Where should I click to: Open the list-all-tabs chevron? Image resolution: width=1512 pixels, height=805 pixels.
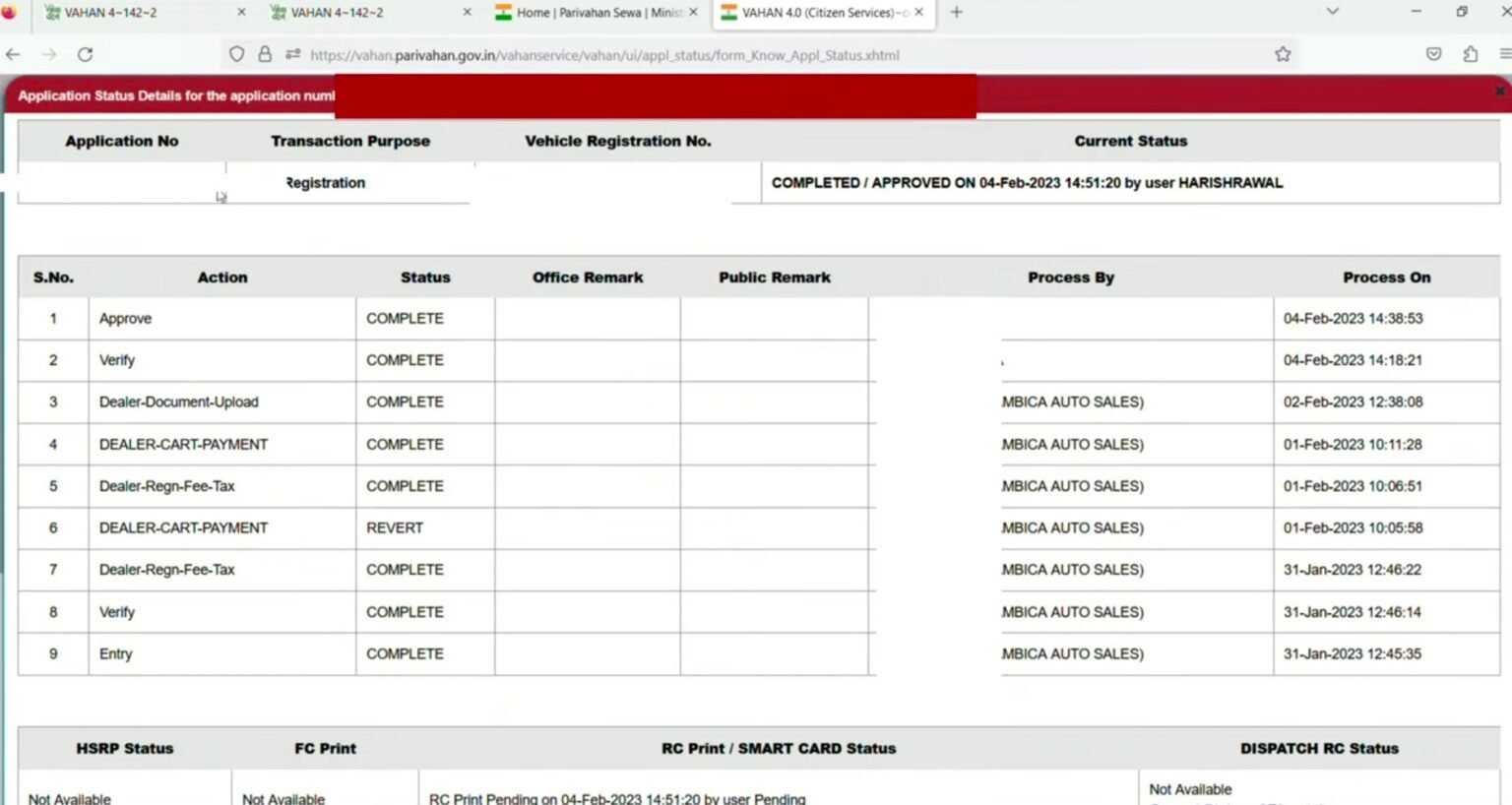pyautogui.click(x=1332, y=13)
